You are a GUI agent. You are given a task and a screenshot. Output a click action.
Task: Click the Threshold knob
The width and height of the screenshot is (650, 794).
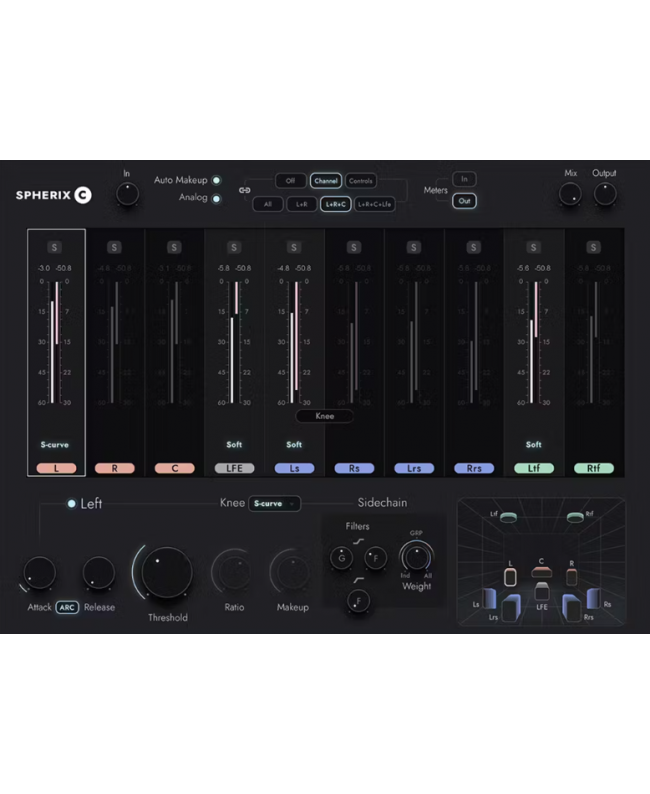[x=167, y=572]
